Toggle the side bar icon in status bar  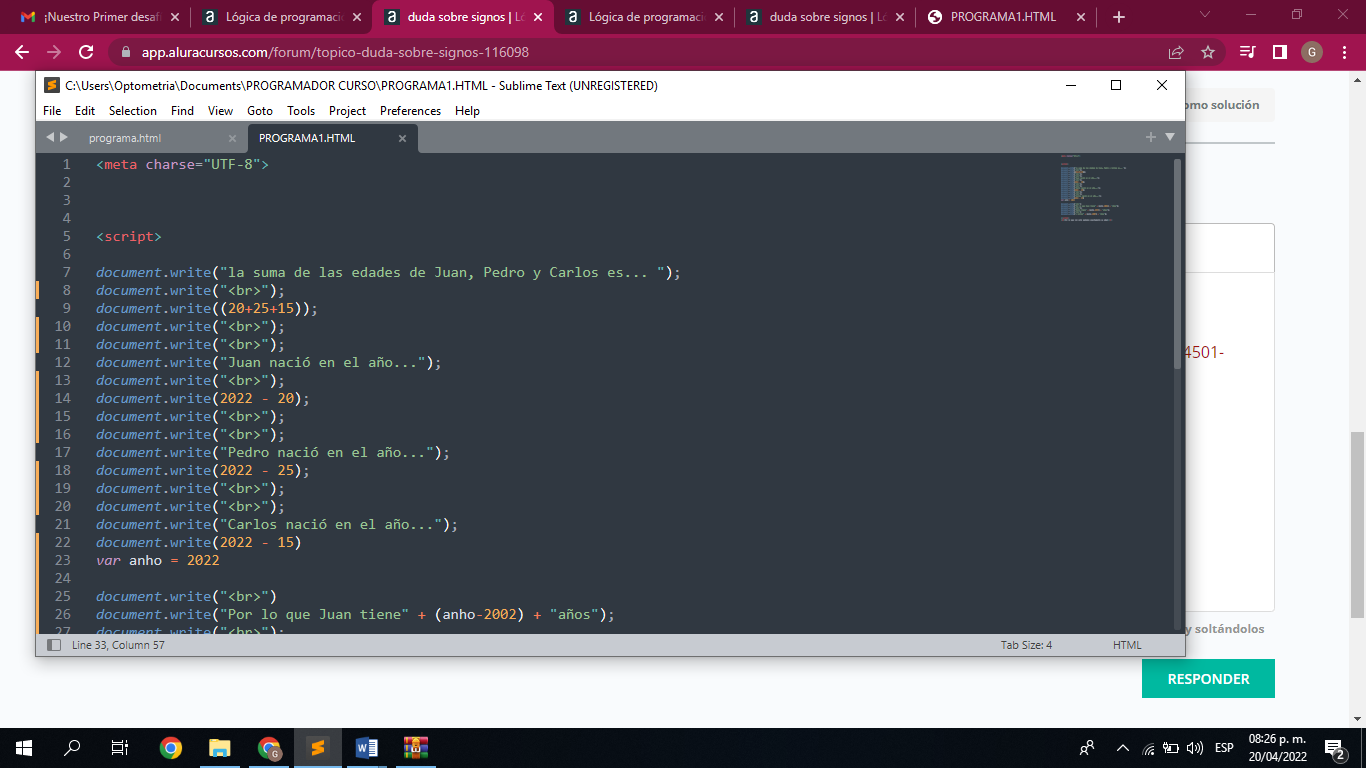pyautogui.click(x=54, y=645)
